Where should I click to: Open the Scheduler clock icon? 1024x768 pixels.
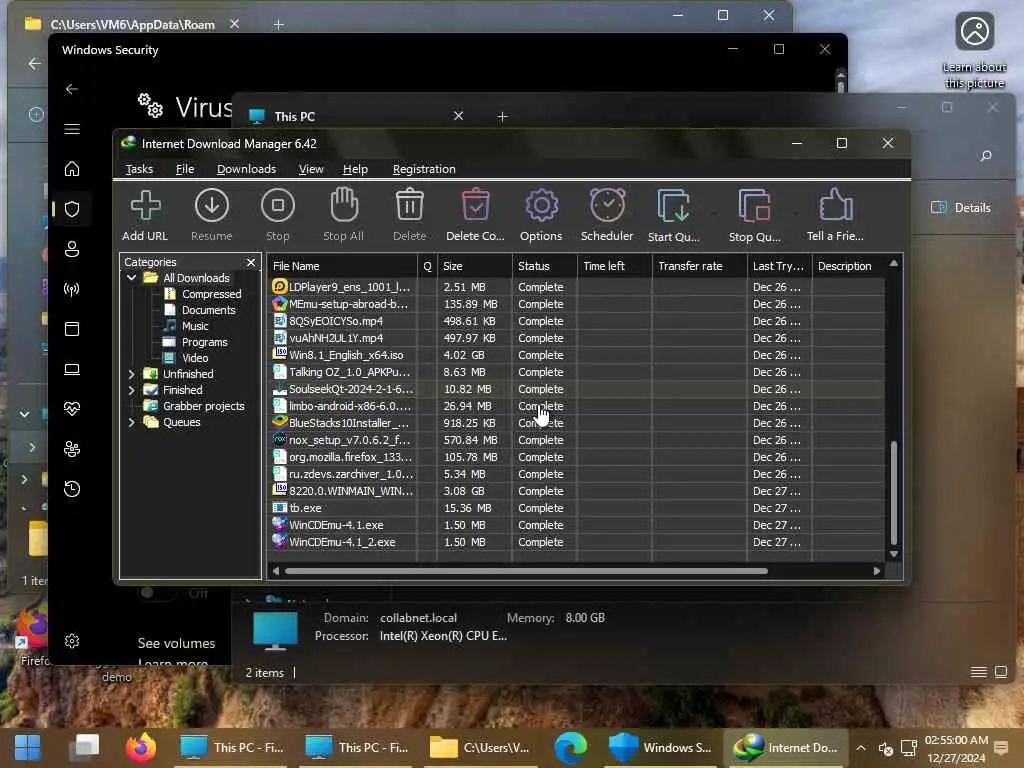[607, 206]
